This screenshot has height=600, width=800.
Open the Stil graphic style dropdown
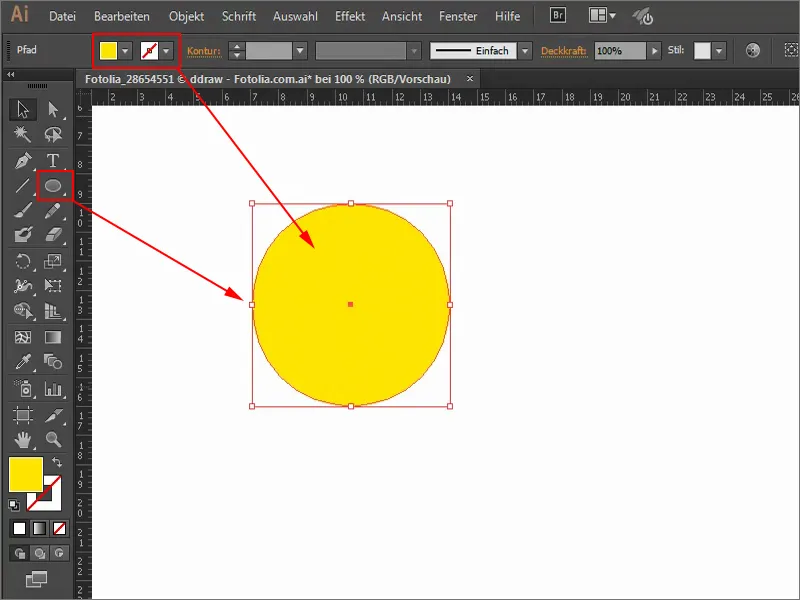pyautogui.click(x=719, y=51)
